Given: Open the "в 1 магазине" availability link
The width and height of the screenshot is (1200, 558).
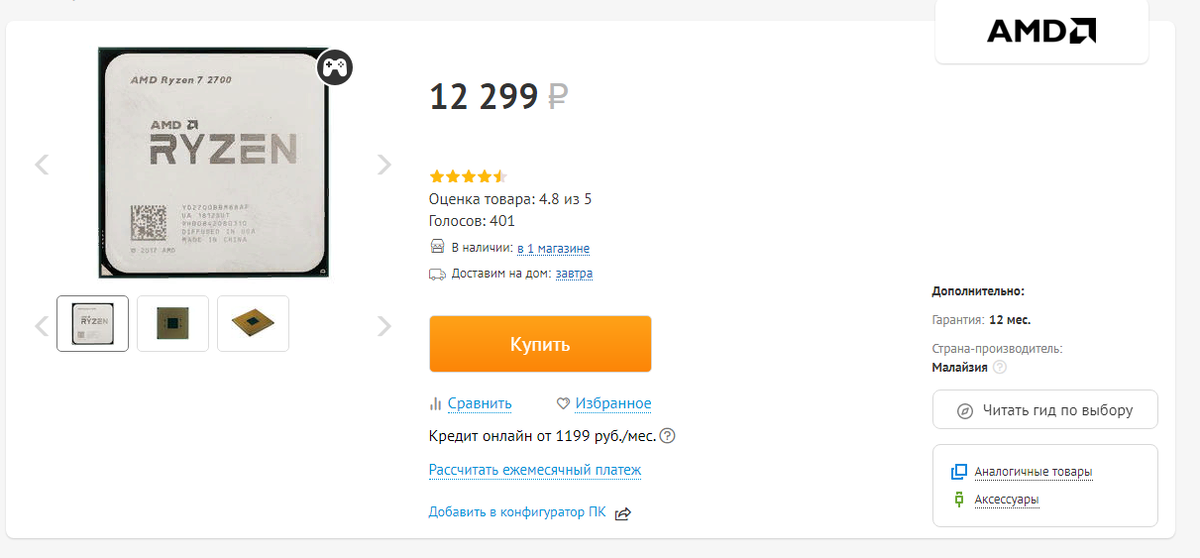Looking at the screenshot, I should click(553, 248).
